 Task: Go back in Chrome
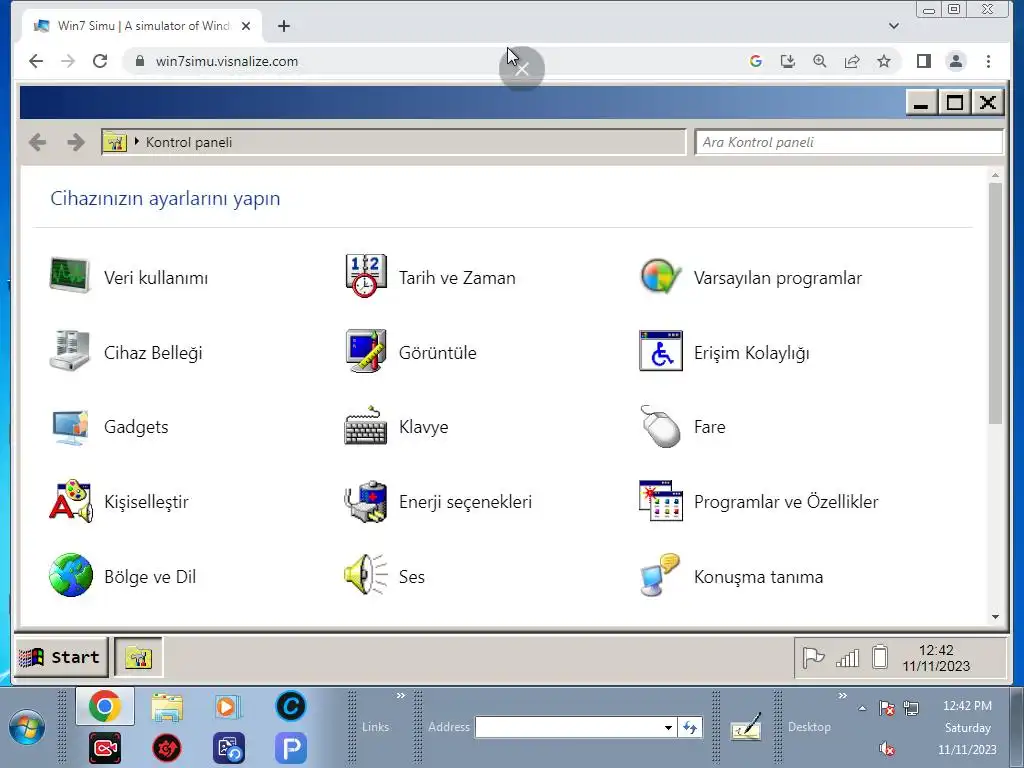pos(36,61)
